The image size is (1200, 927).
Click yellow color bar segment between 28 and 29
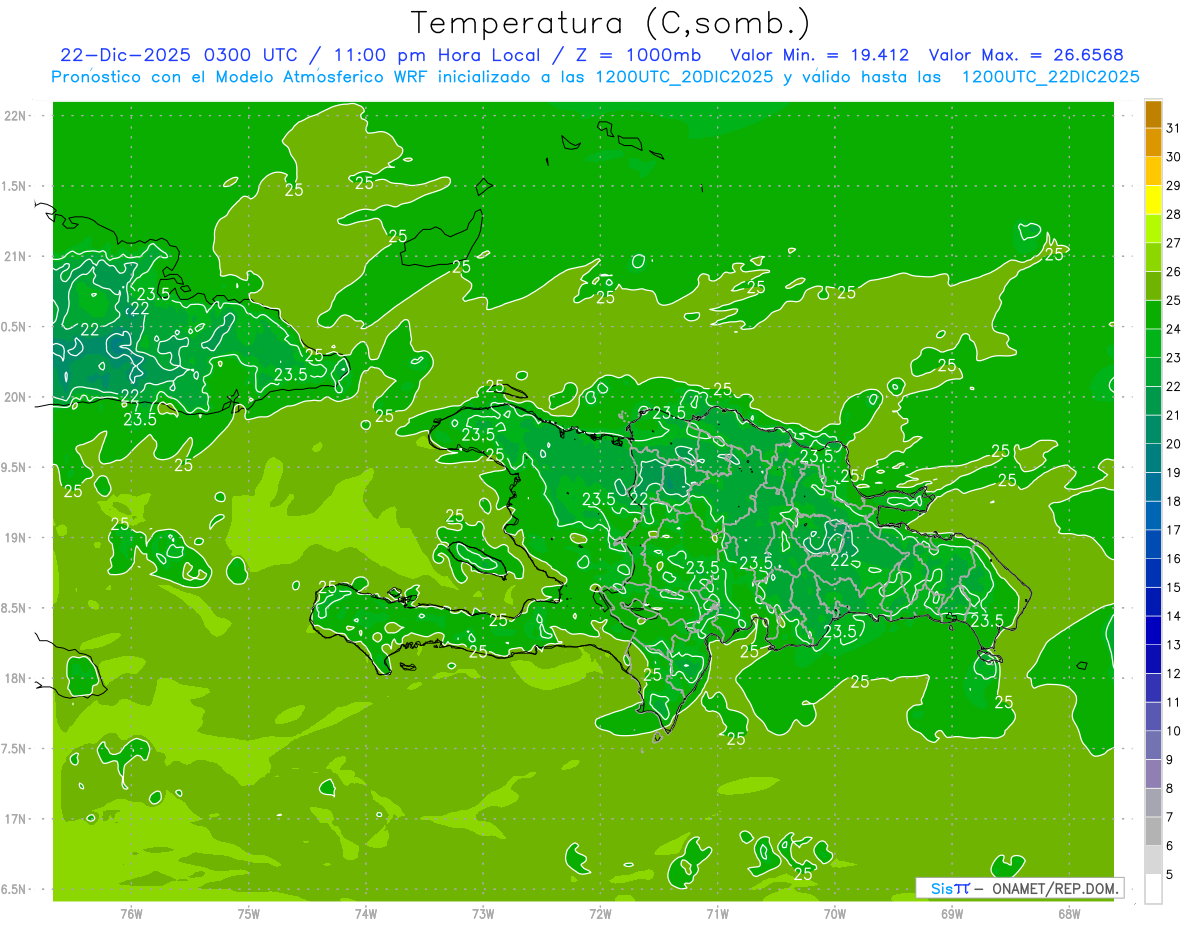(x=1153, y=200)
